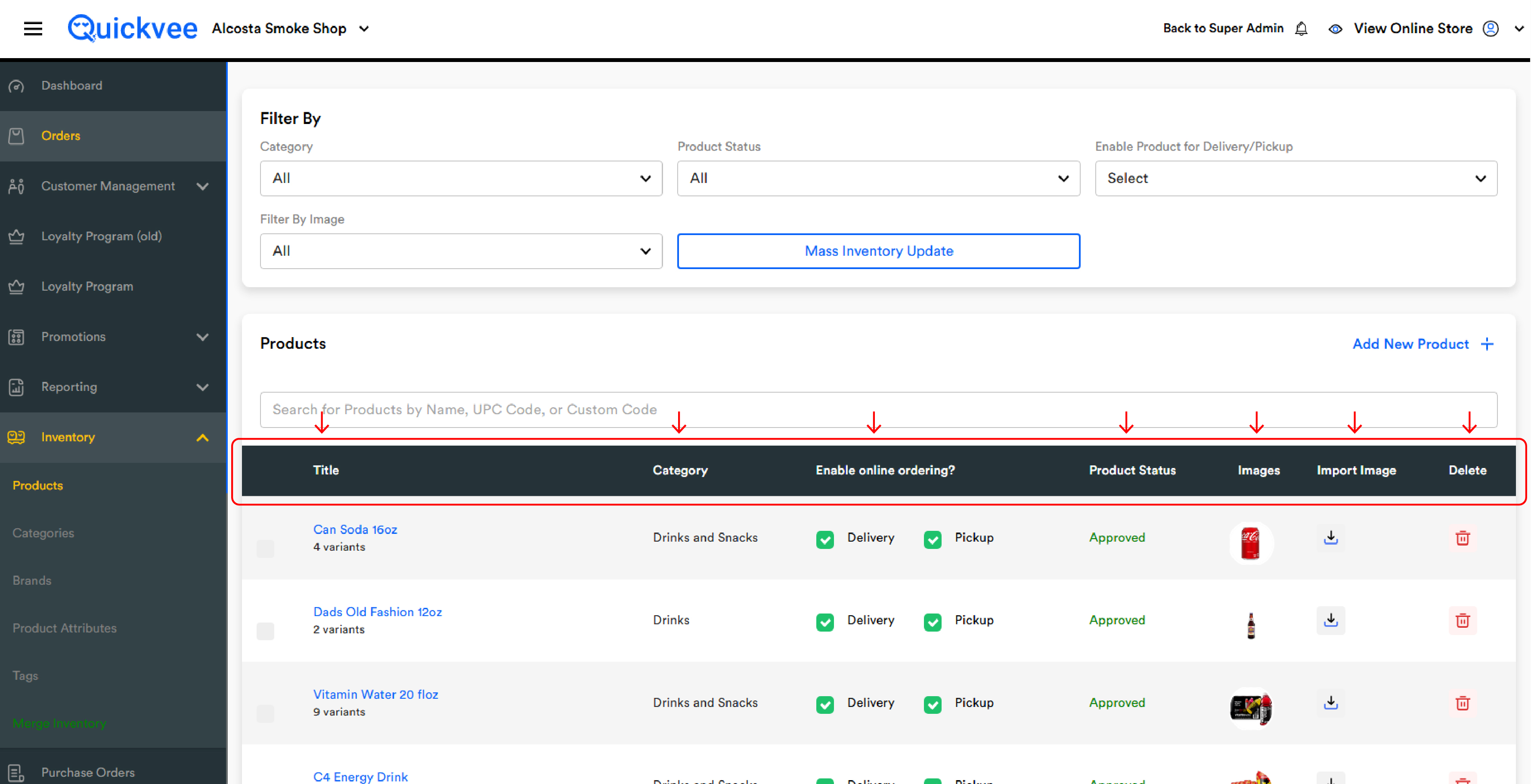Click import image icon for Vitamin Water 20 floz
The height and width of the screenshot is (784, 1531).
[x=1331, y=703]
